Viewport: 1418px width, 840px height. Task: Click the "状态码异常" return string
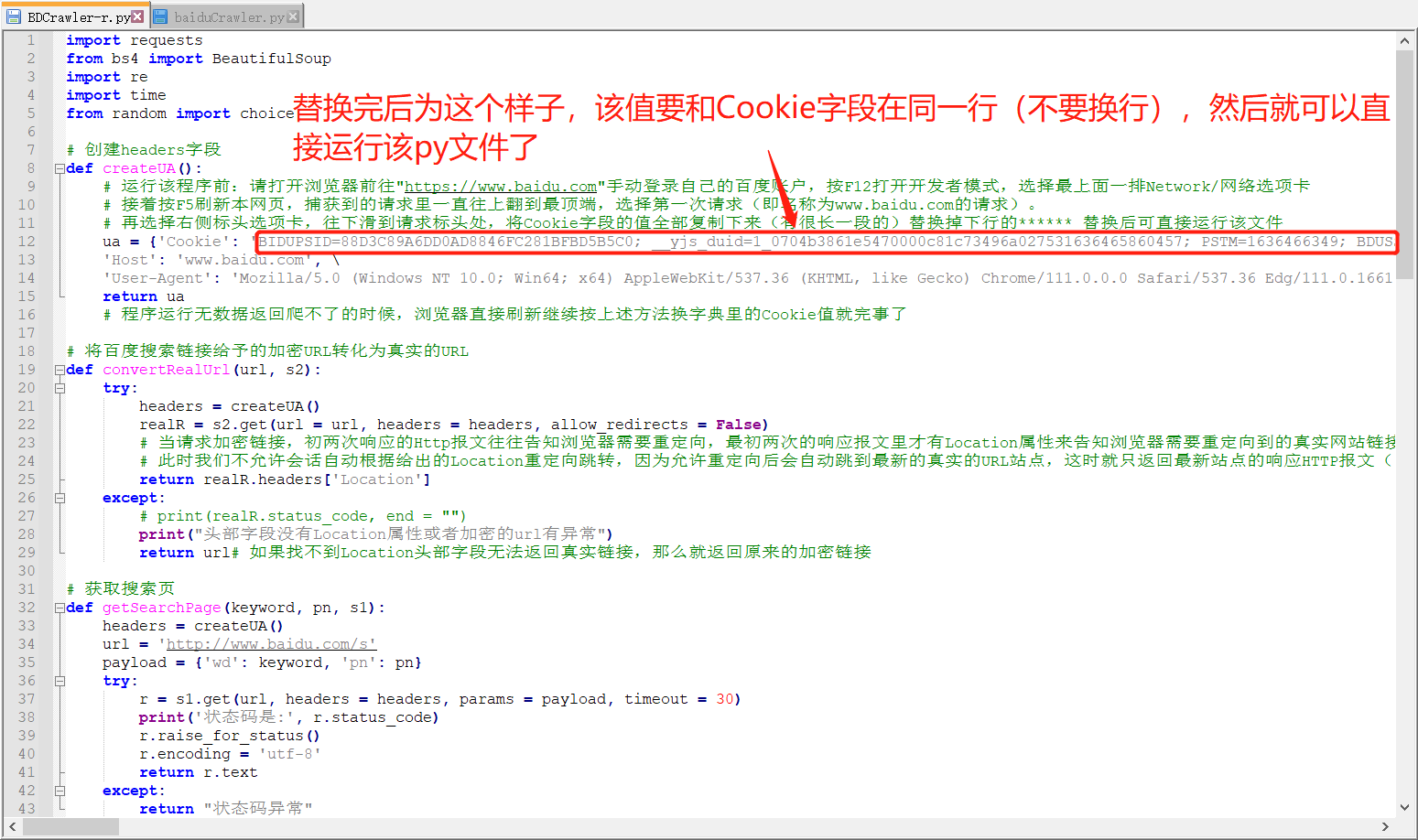click(x=258, y=809)
